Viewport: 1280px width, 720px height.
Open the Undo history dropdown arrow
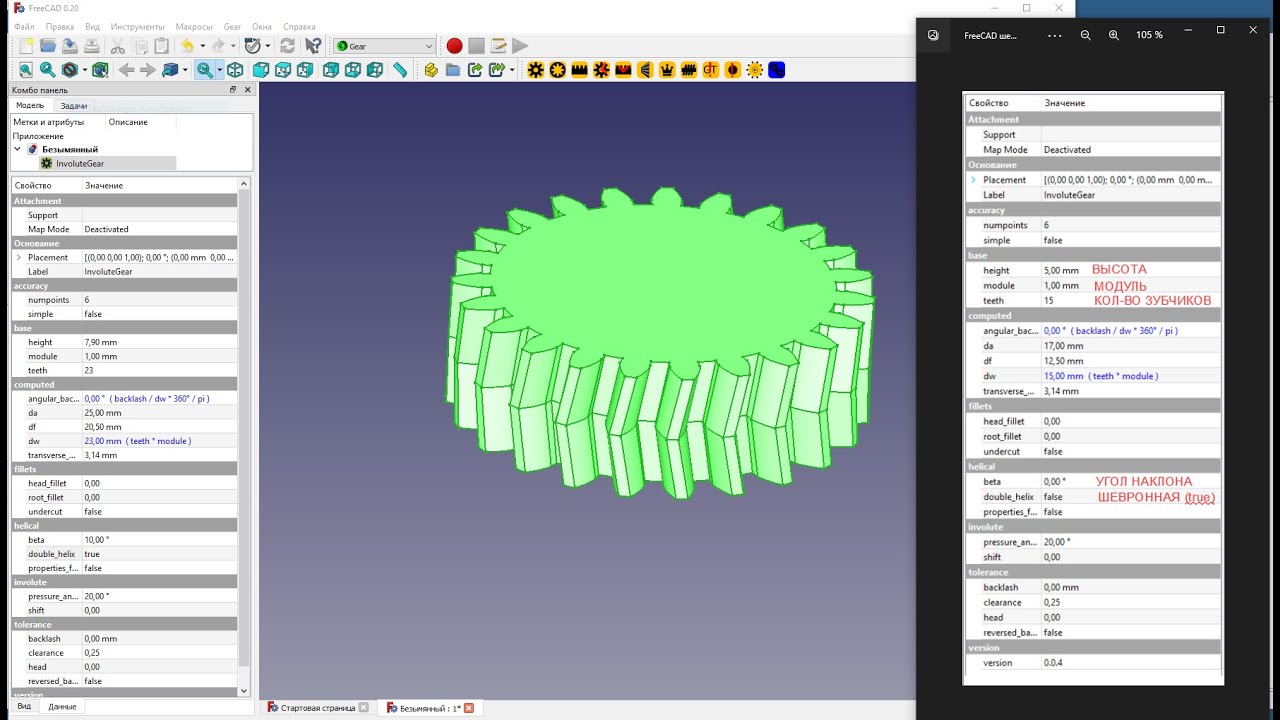point(202,46)
